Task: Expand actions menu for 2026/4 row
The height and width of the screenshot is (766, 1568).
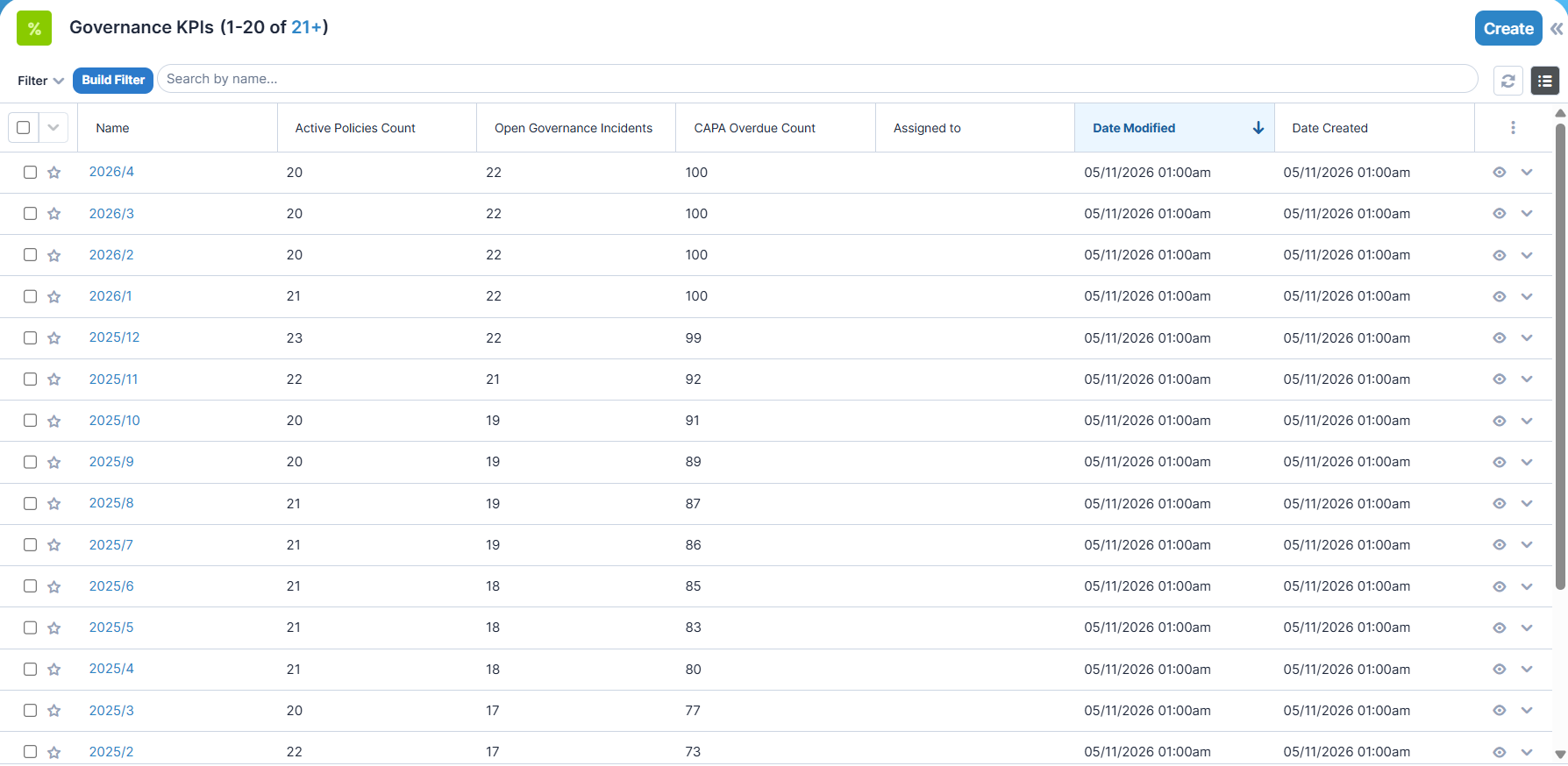Action: [x=1527, y=173]
